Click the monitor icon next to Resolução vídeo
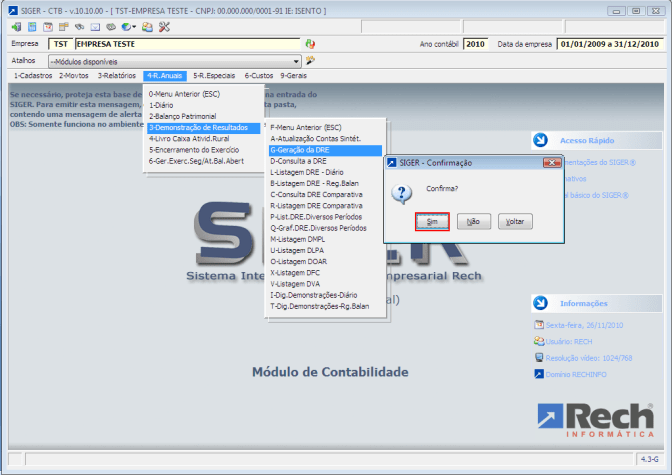The width and height of the screenshot is (672, 475). click(539, 358)
